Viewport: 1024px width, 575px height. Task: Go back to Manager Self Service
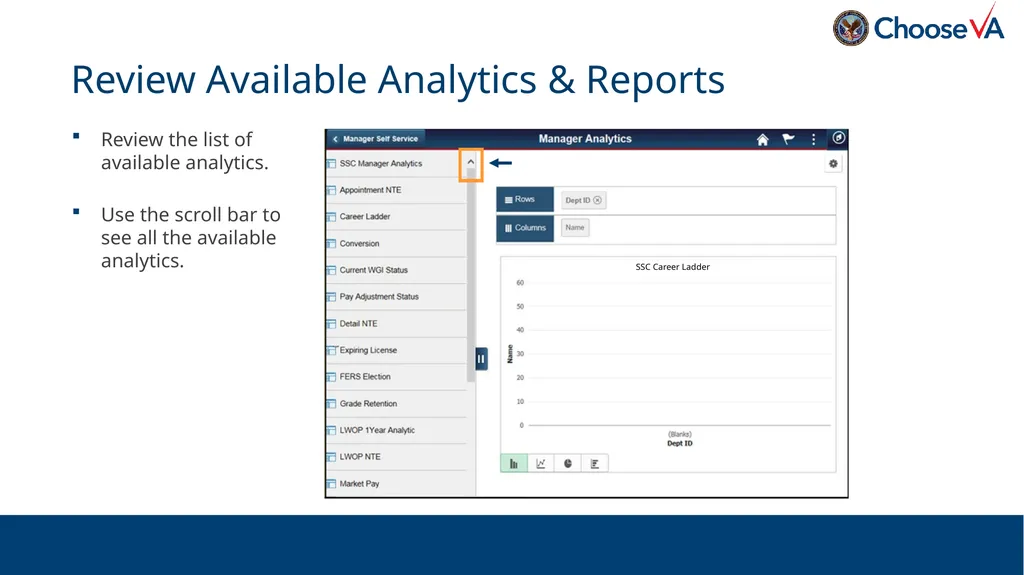376,139
